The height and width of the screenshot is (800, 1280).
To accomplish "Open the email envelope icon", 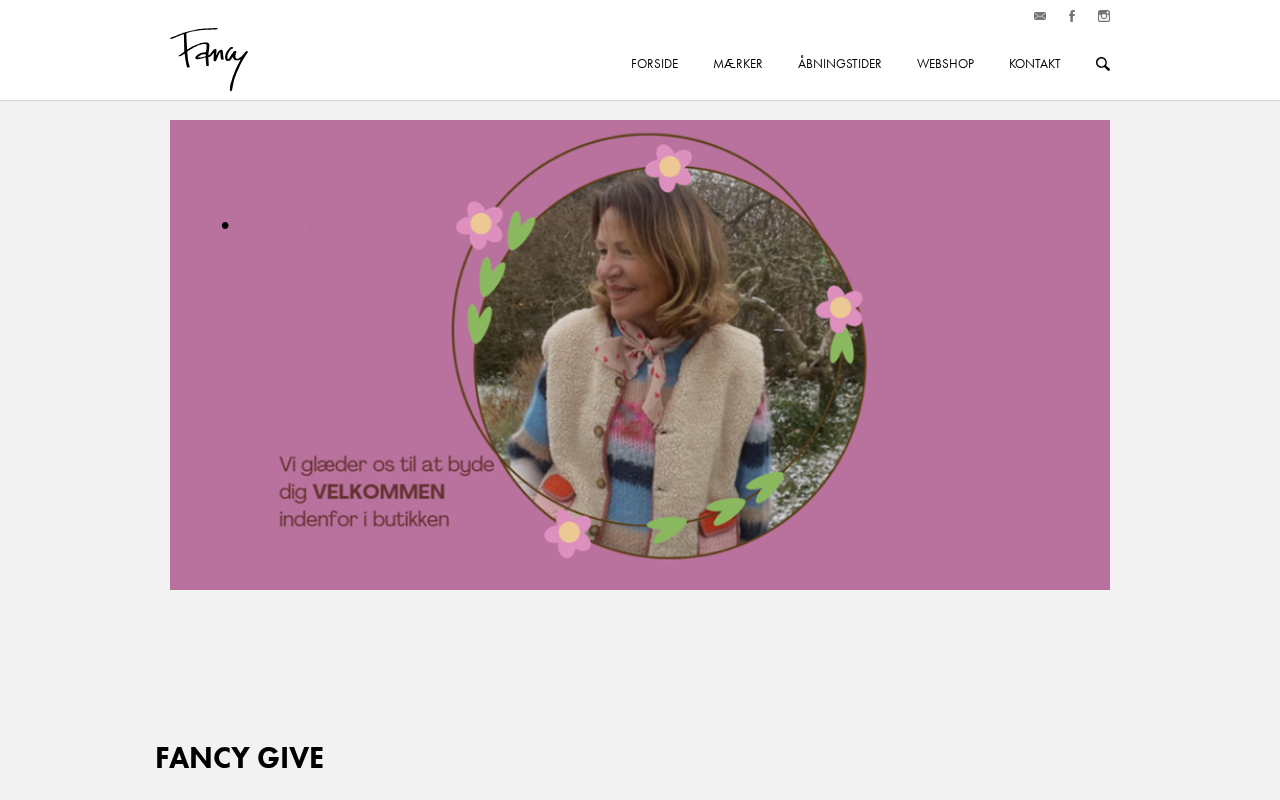I will 1040,16.
